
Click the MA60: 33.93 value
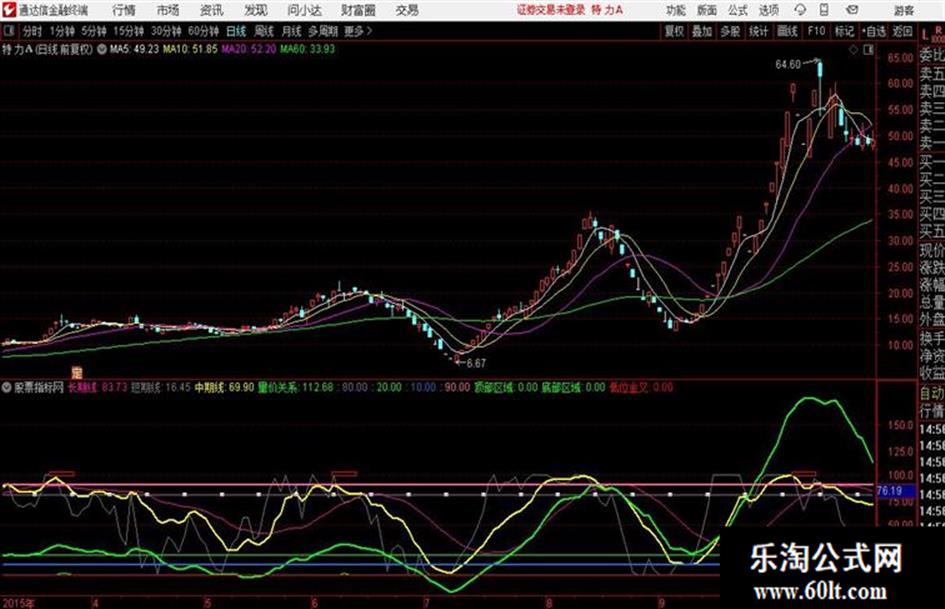click(307, 49)
